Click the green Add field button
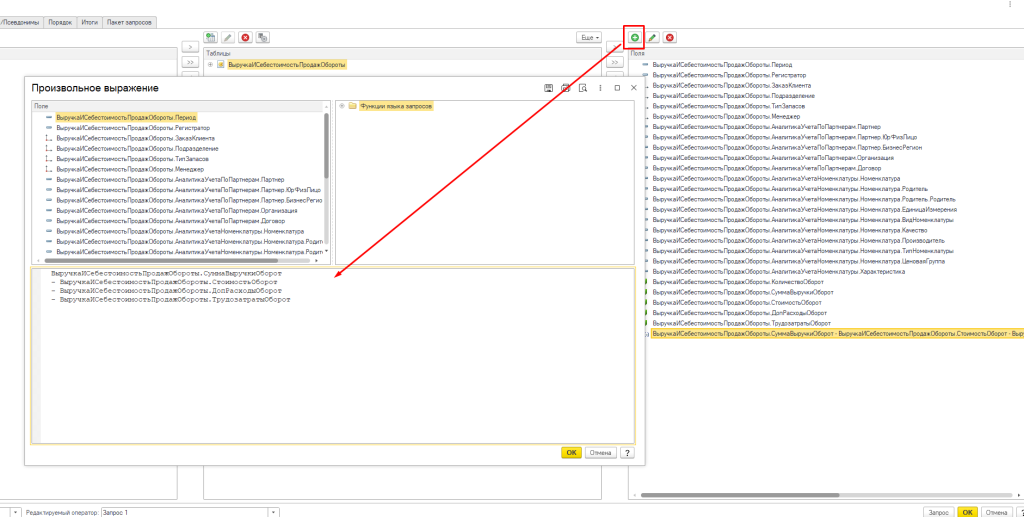 pyautogui.click(x=634, y=37)
